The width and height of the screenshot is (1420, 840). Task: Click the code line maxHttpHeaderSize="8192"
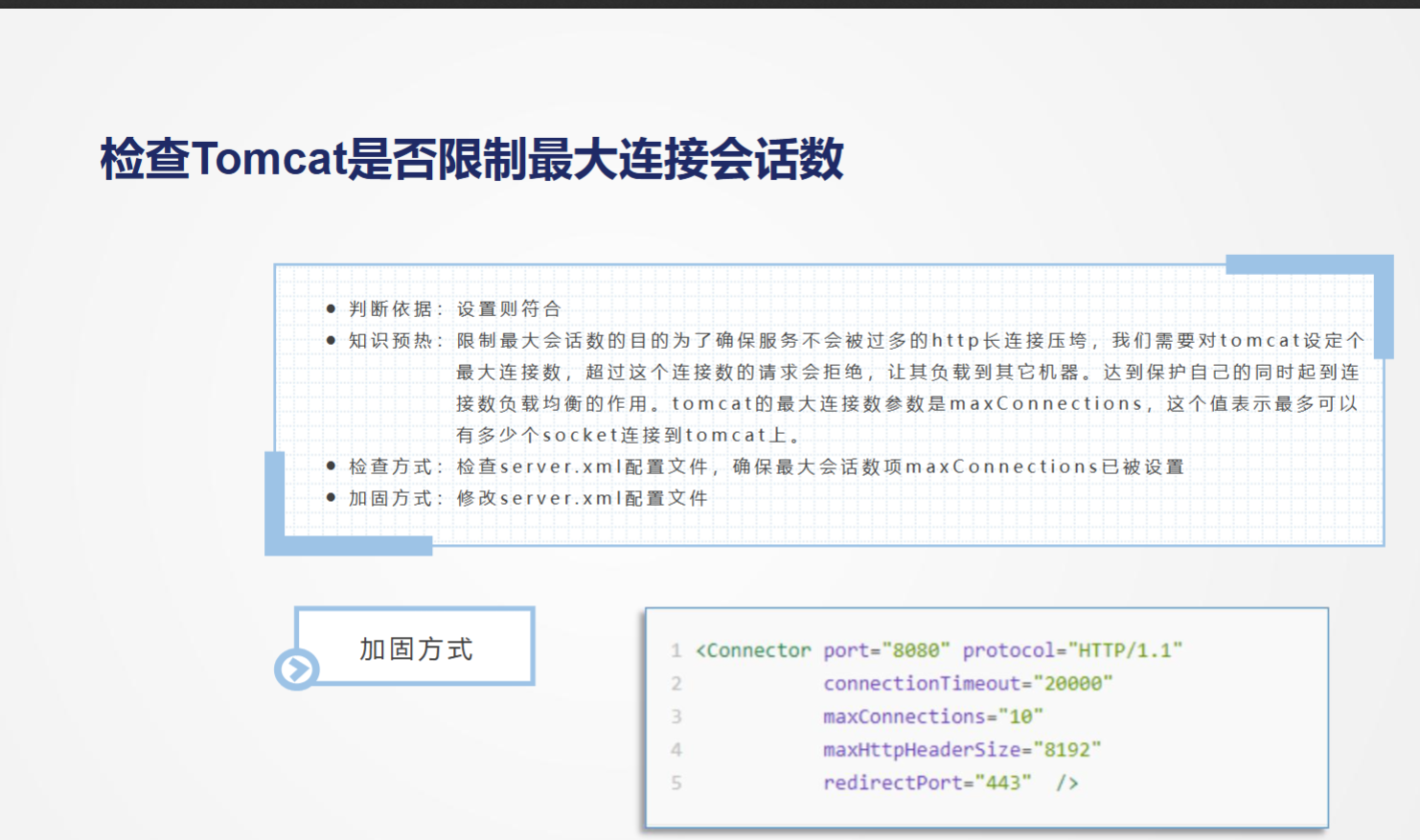(x=962, y=749)
